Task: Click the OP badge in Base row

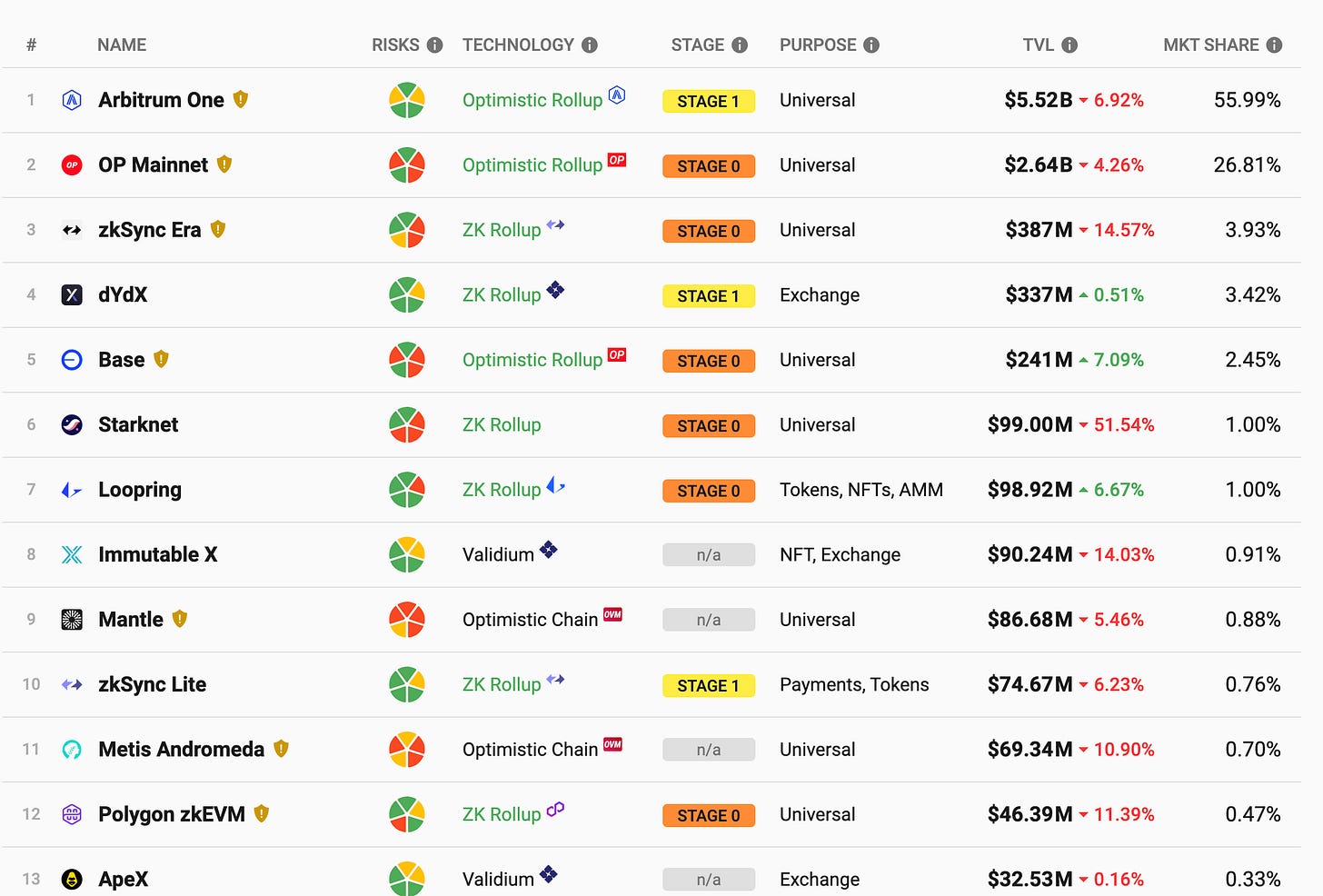Action: pyautogui.click(x=617, y=355)
